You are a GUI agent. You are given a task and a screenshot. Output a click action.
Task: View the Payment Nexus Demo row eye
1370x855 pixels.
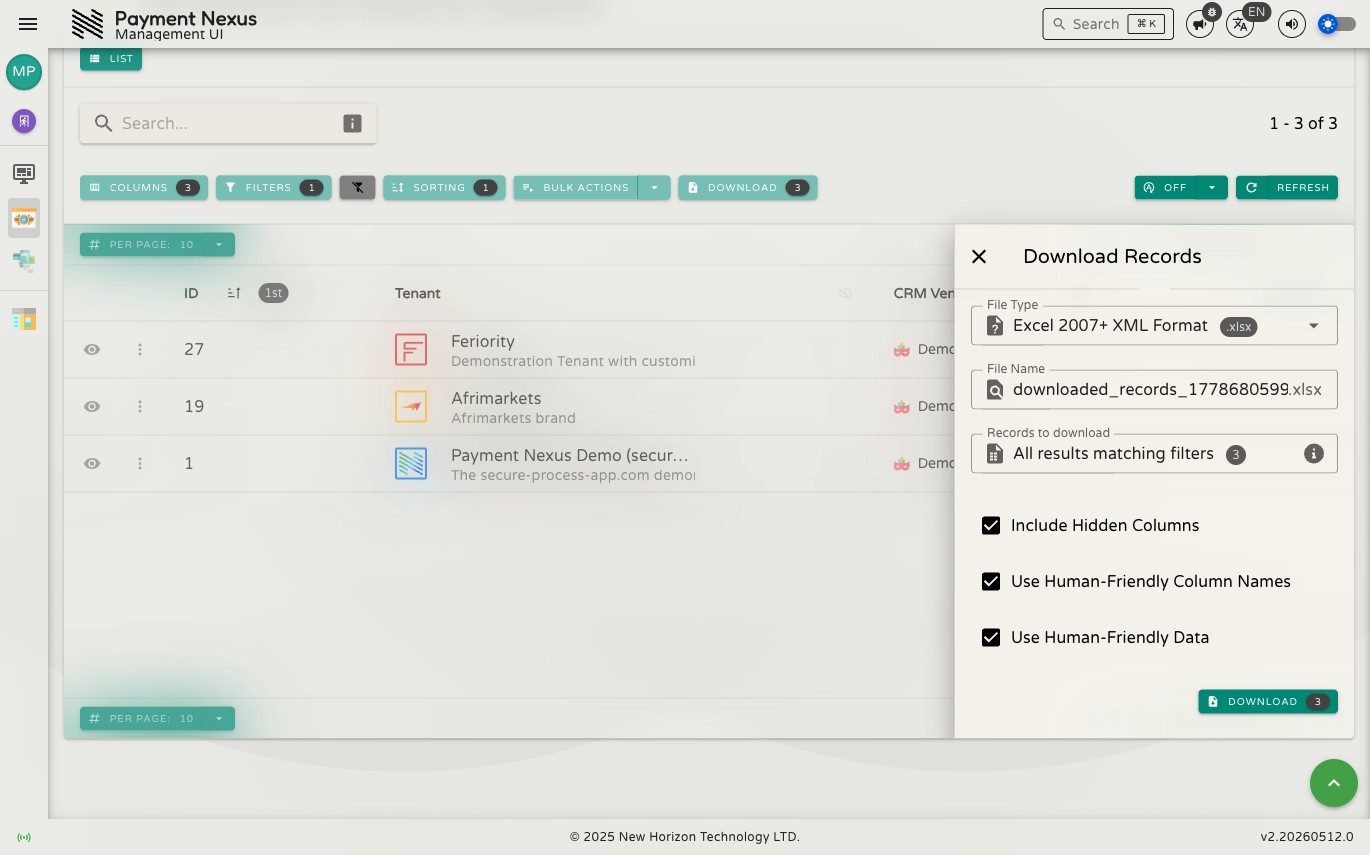coord(92,463)
